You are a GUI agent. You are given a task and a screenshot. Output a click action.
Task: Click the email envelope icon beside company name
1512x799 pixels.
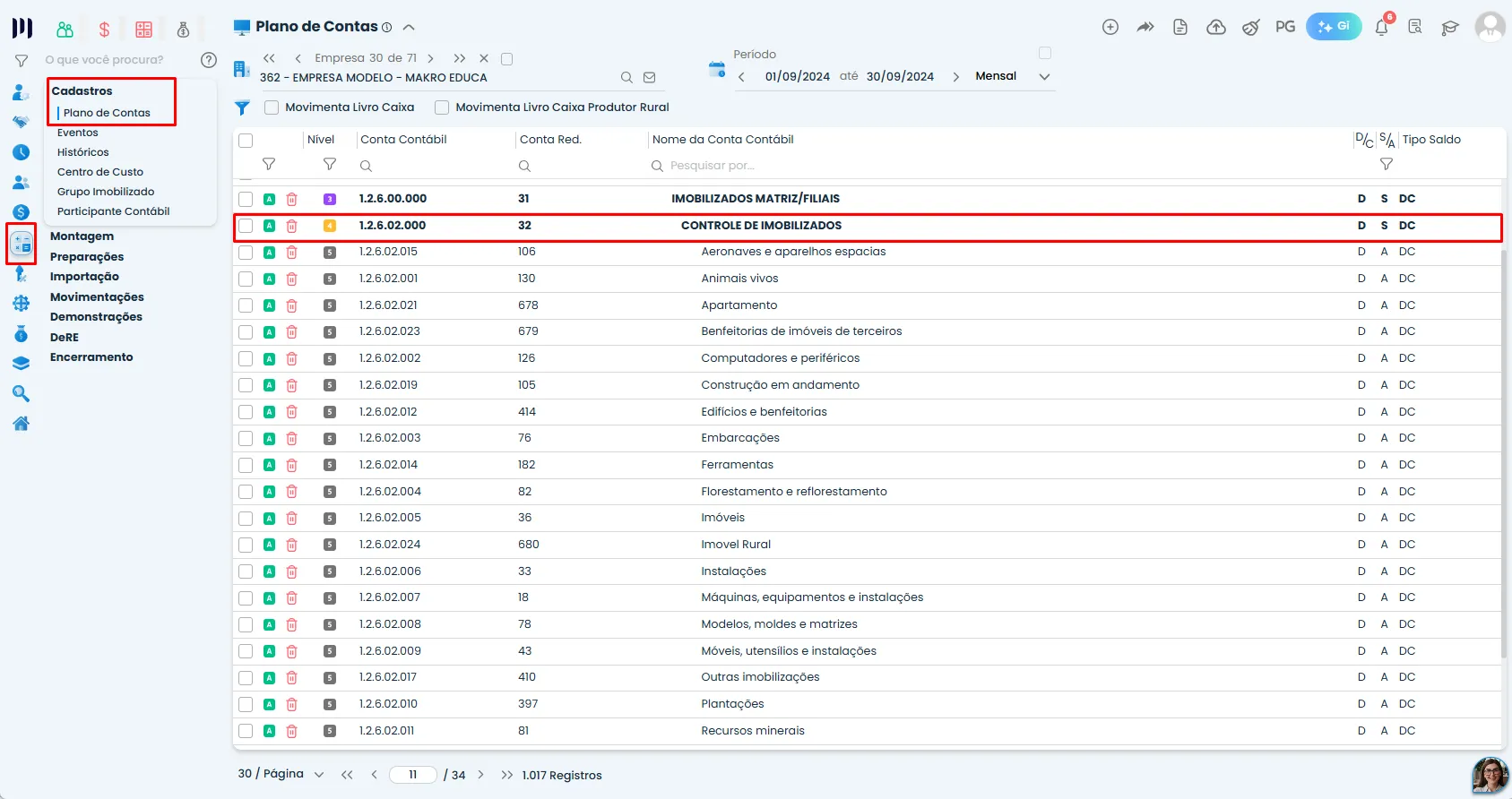pos(650,78)
